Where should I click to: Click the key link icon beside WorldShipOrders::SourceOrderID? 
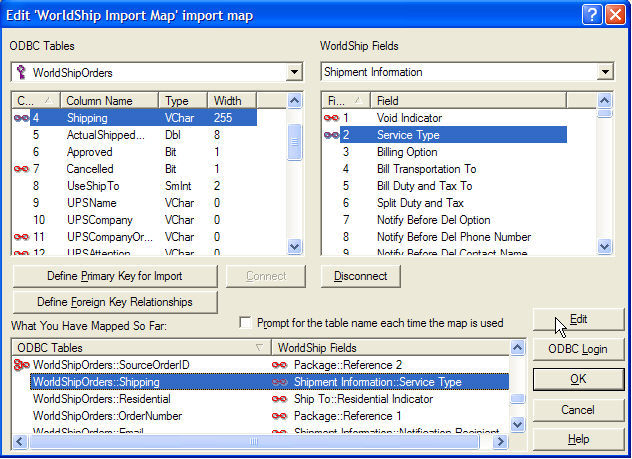[21, 365]
